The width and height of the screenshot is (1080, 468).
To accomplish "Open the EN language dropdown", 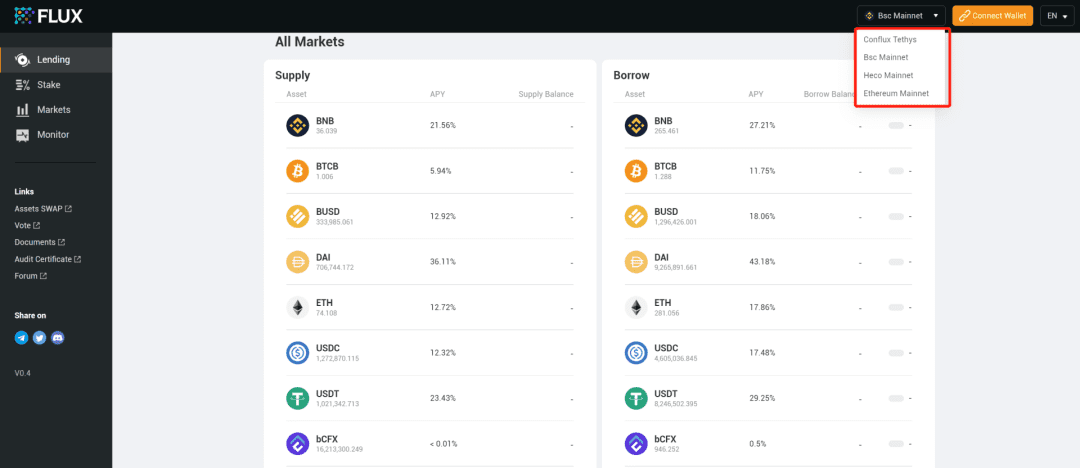I will [x=1057, y=15].
